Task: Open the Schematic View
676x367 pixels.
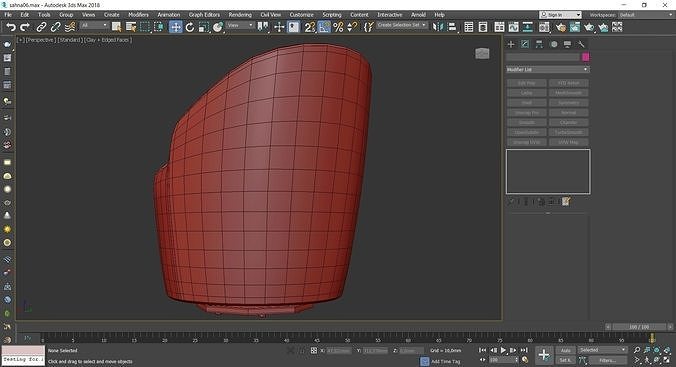Action: (528, 27)
